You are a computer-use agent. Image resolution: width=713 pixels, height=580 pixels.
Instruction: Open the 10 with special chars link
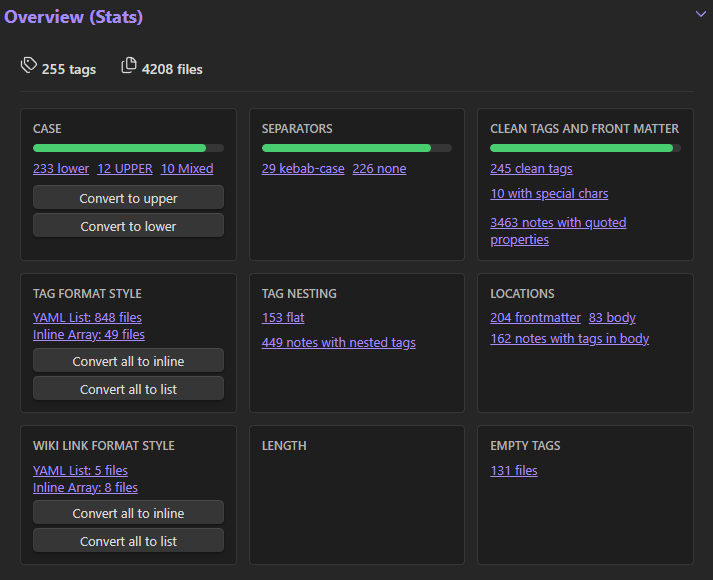pos(549,194)
